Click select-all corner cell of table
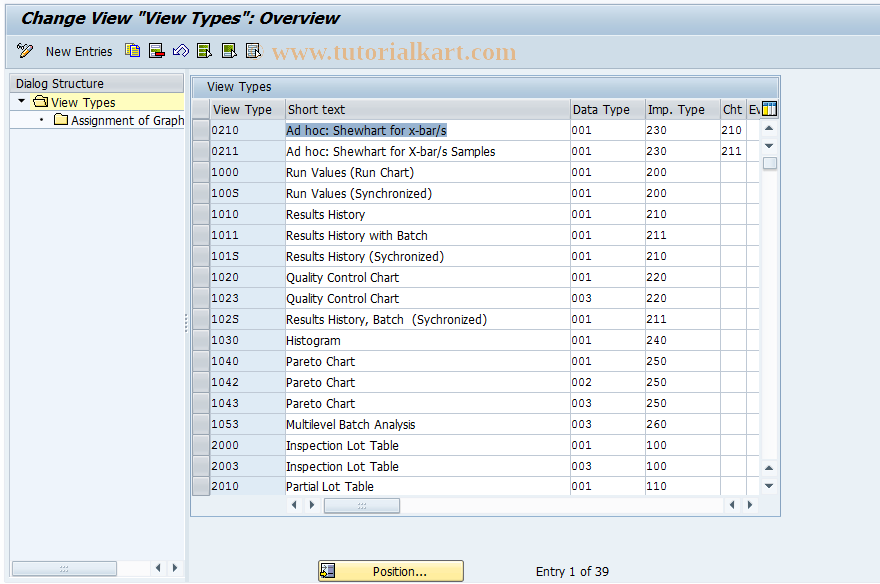880x584 pixels. click(201, 109)
